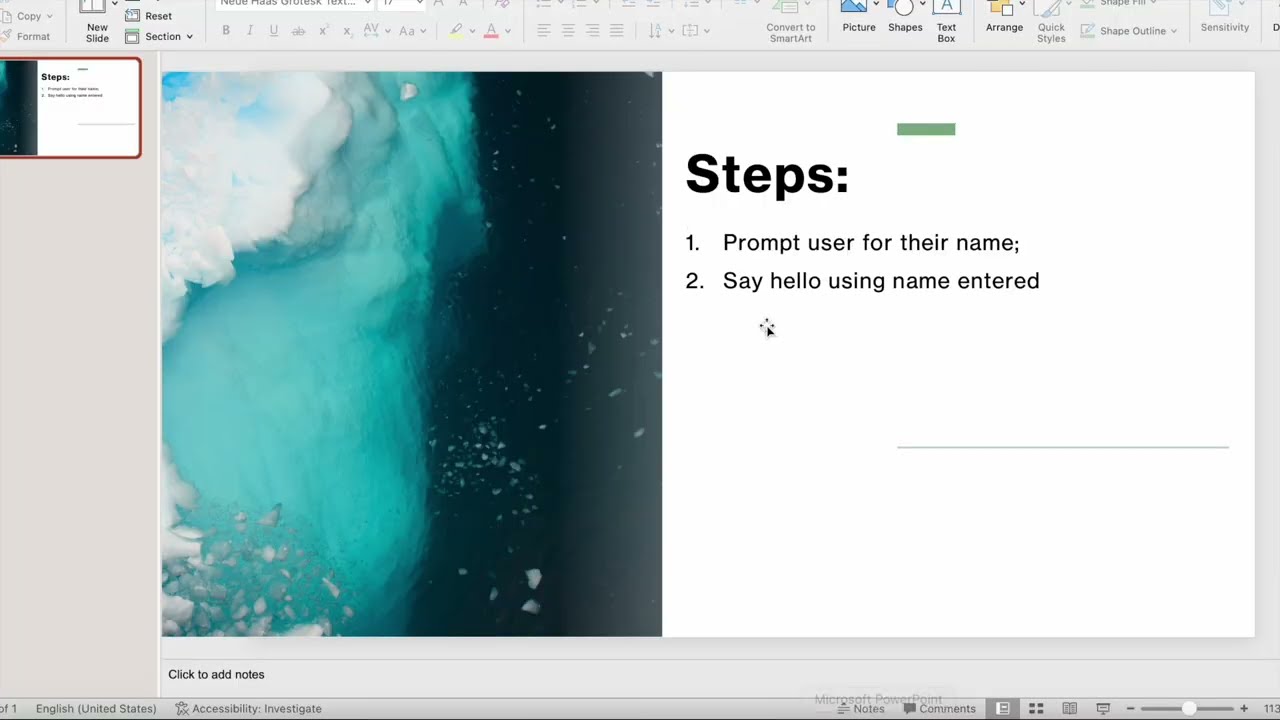Apply the text highlight color
The height and width of the screenshot is (720, 1280).
coord(456,31)
